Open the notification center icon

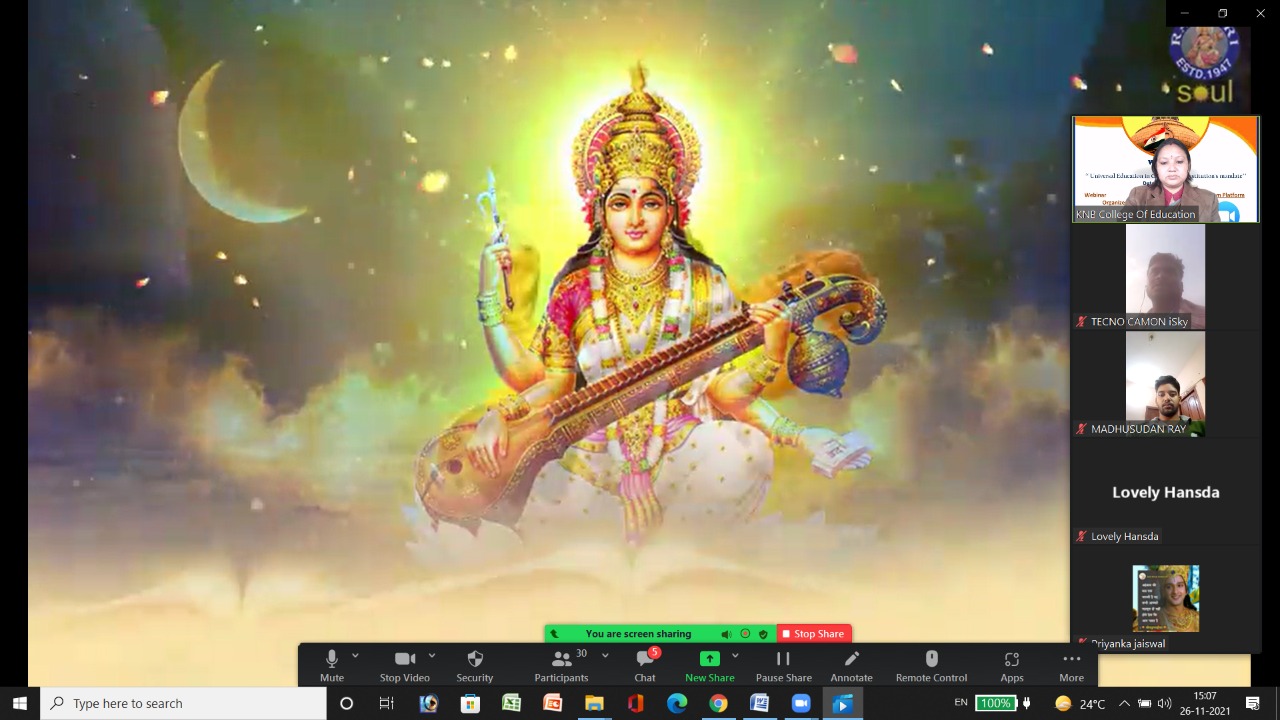click(1253, 704)
